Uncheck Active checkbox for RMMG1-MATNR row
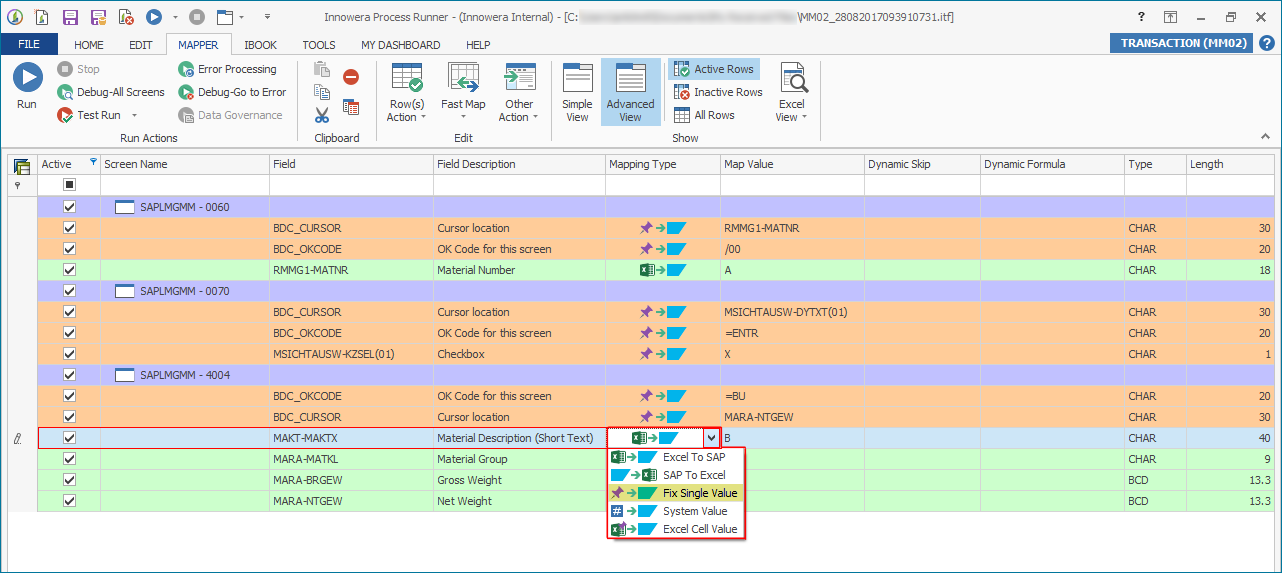 69,270
